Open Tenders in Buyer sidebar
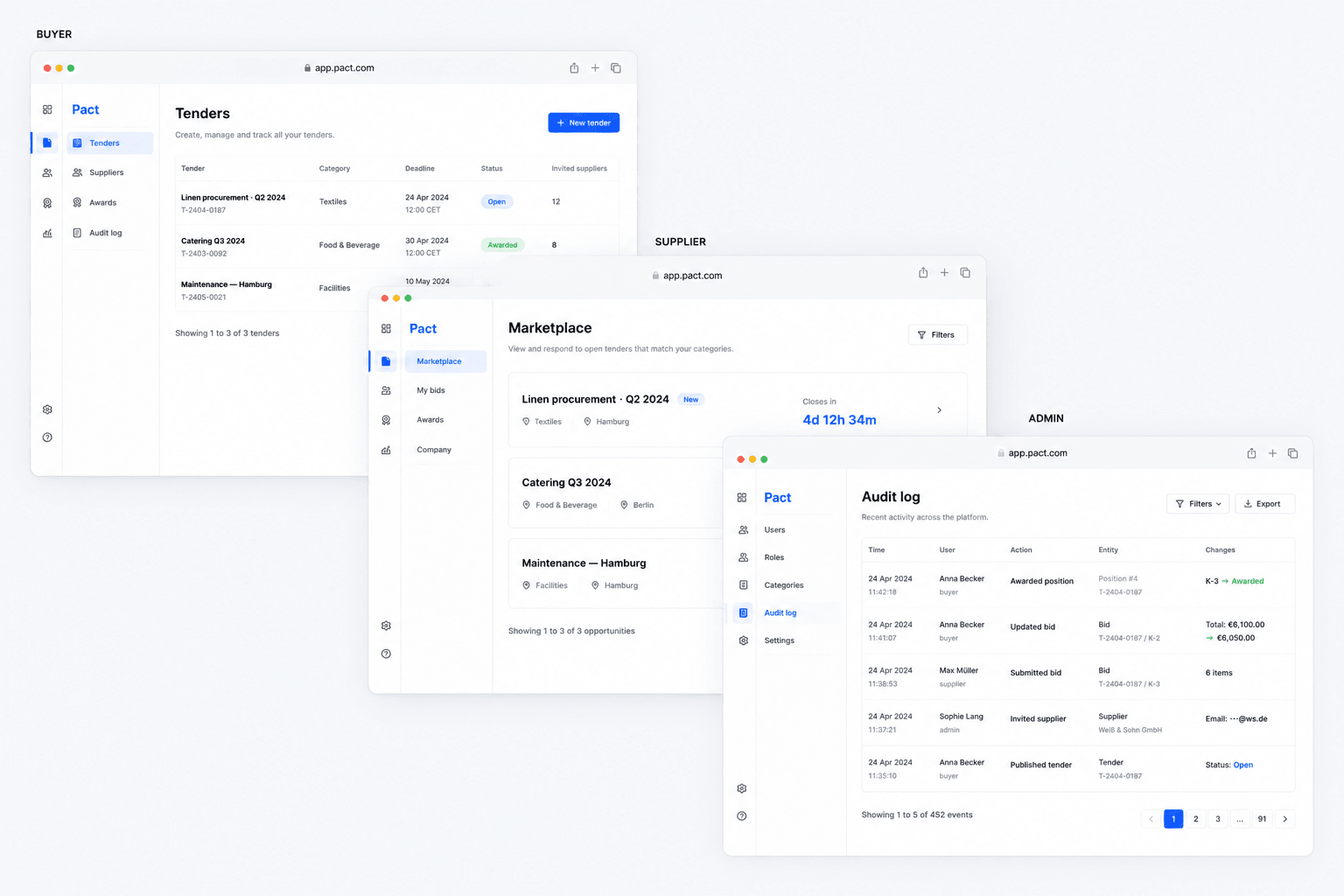The width and height of the screenshot is (1344, 896). (110, 143)
